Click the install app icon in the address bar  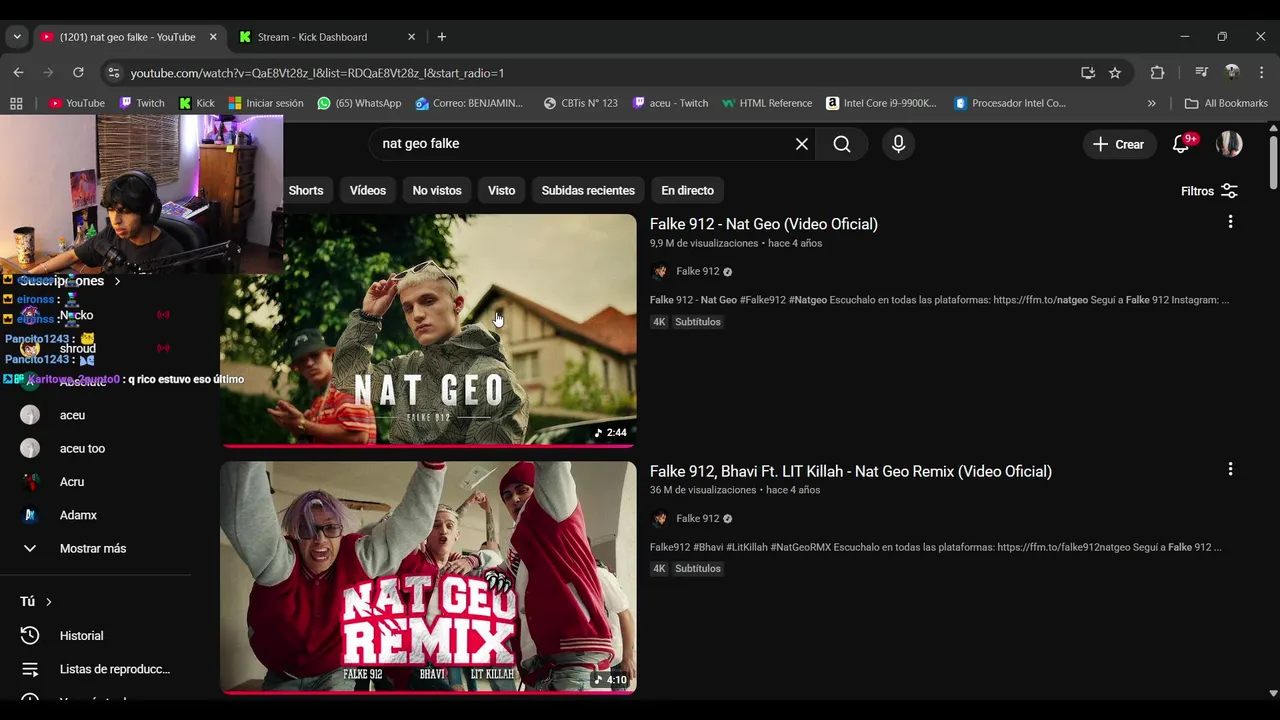click(x=1088, y=73)
